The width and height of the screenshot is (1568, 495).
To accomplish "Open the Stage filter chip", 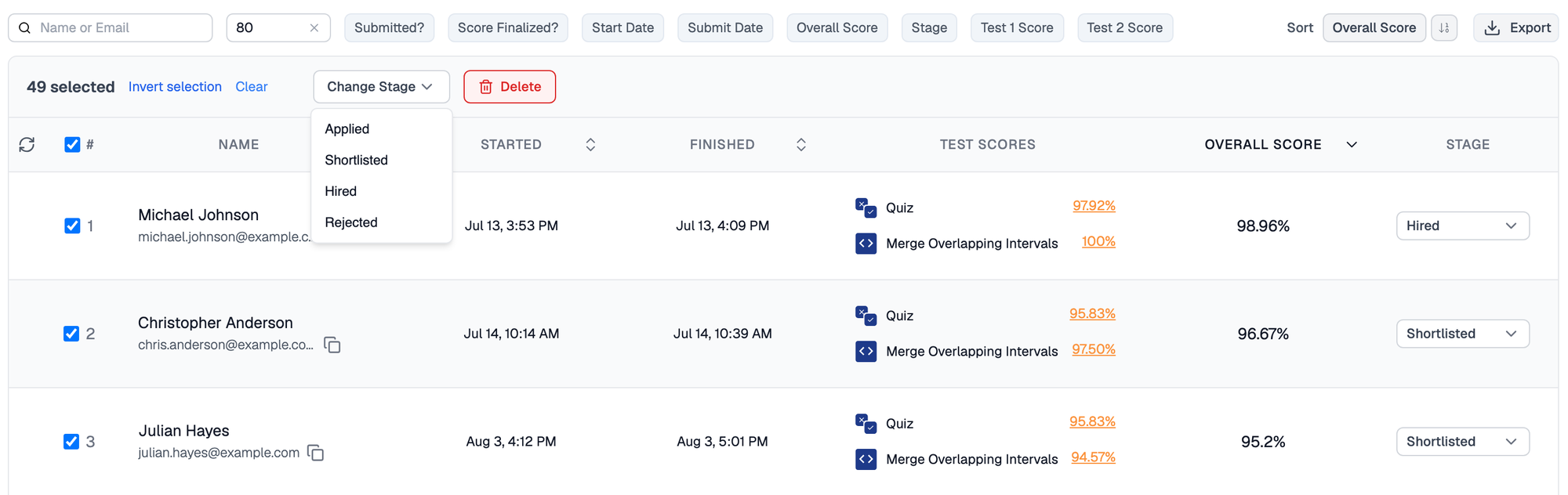I will click(929, 28).
